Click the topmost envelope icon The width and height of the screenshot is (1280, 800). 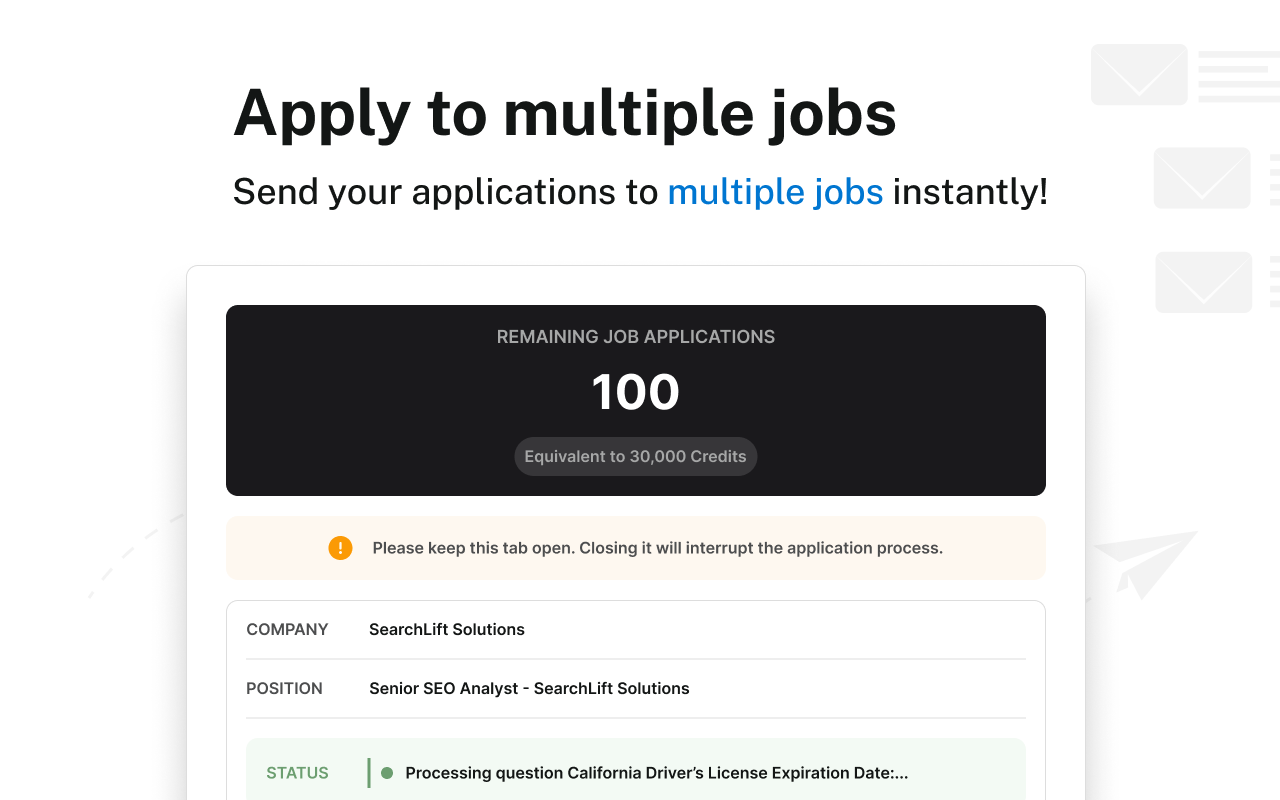point(1139,75)
